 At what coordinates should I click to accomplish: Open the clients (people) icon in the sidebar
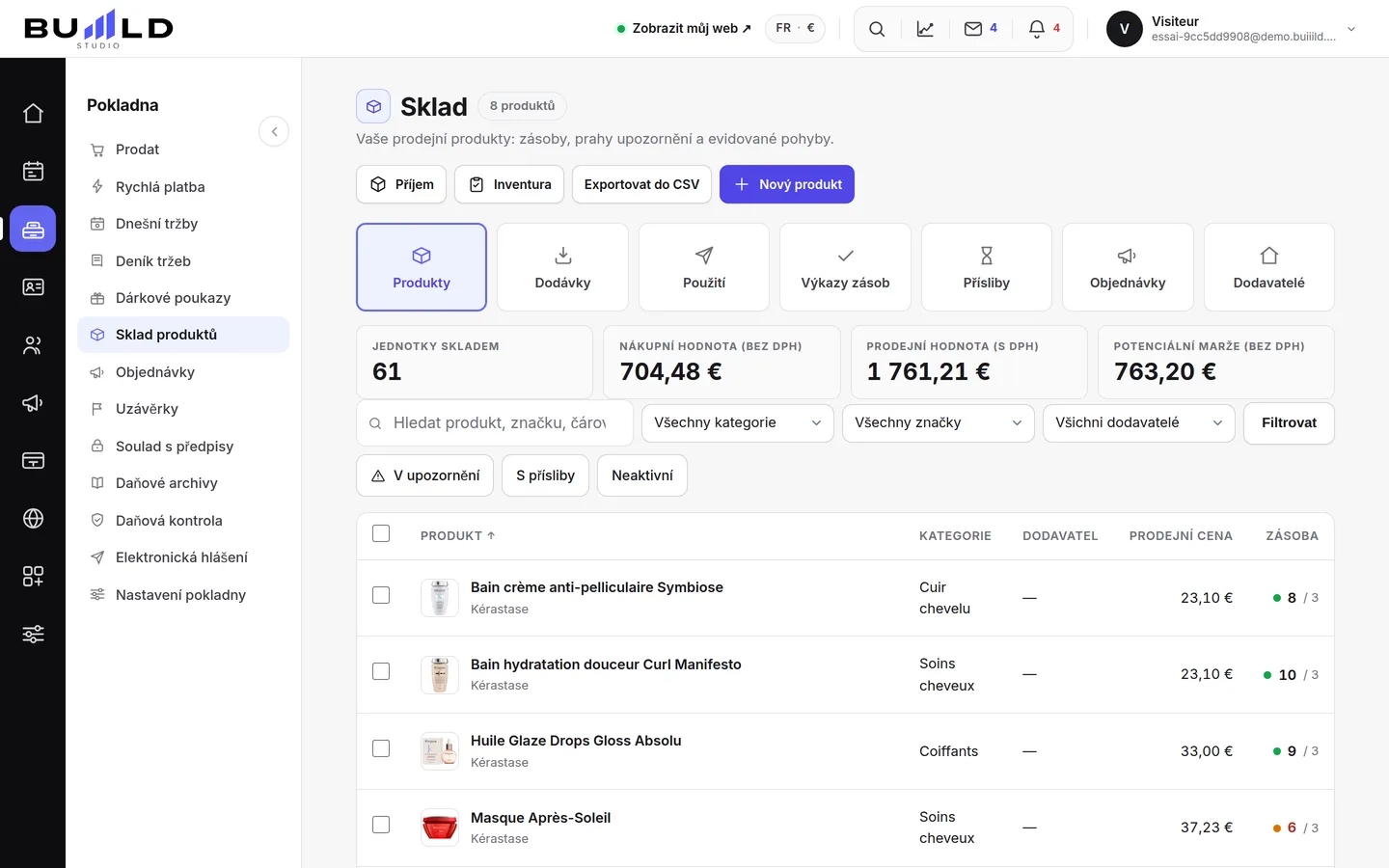(x=33, y=345)
